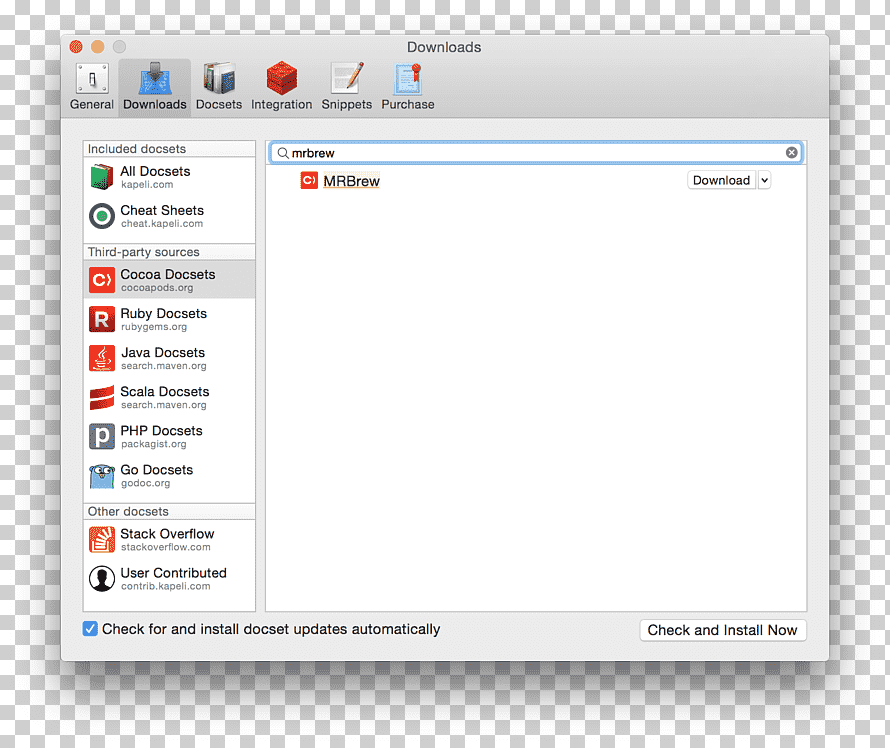Image resolution: width=890 pixels, height=748 pixels.
Task: Click the Cocoa Docsets red icon in sidebar
Action: click(102, 280)
